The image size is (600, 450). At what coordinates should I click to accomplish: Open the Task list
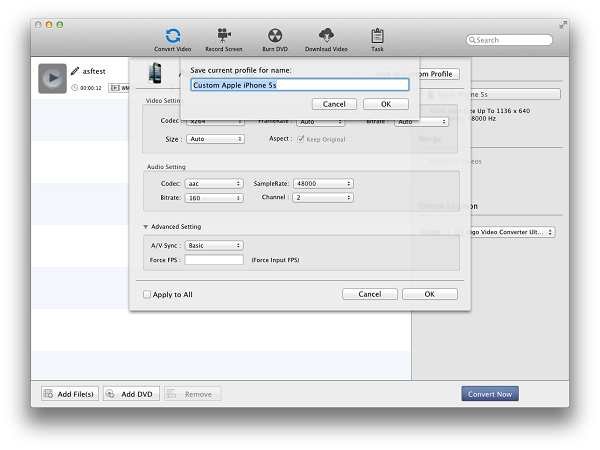click(377, 40)
